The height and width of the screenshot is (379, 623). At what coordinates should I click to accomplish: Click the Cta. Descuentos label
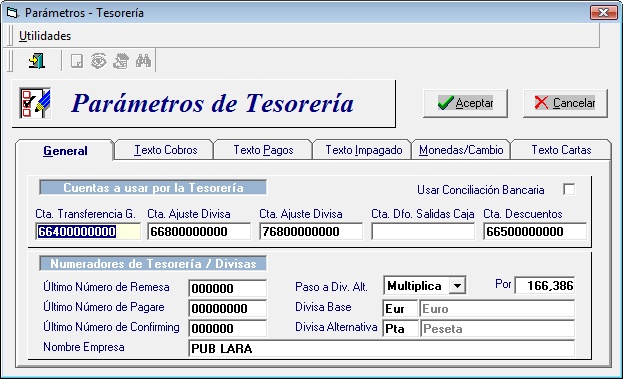(x=523, y=214)
